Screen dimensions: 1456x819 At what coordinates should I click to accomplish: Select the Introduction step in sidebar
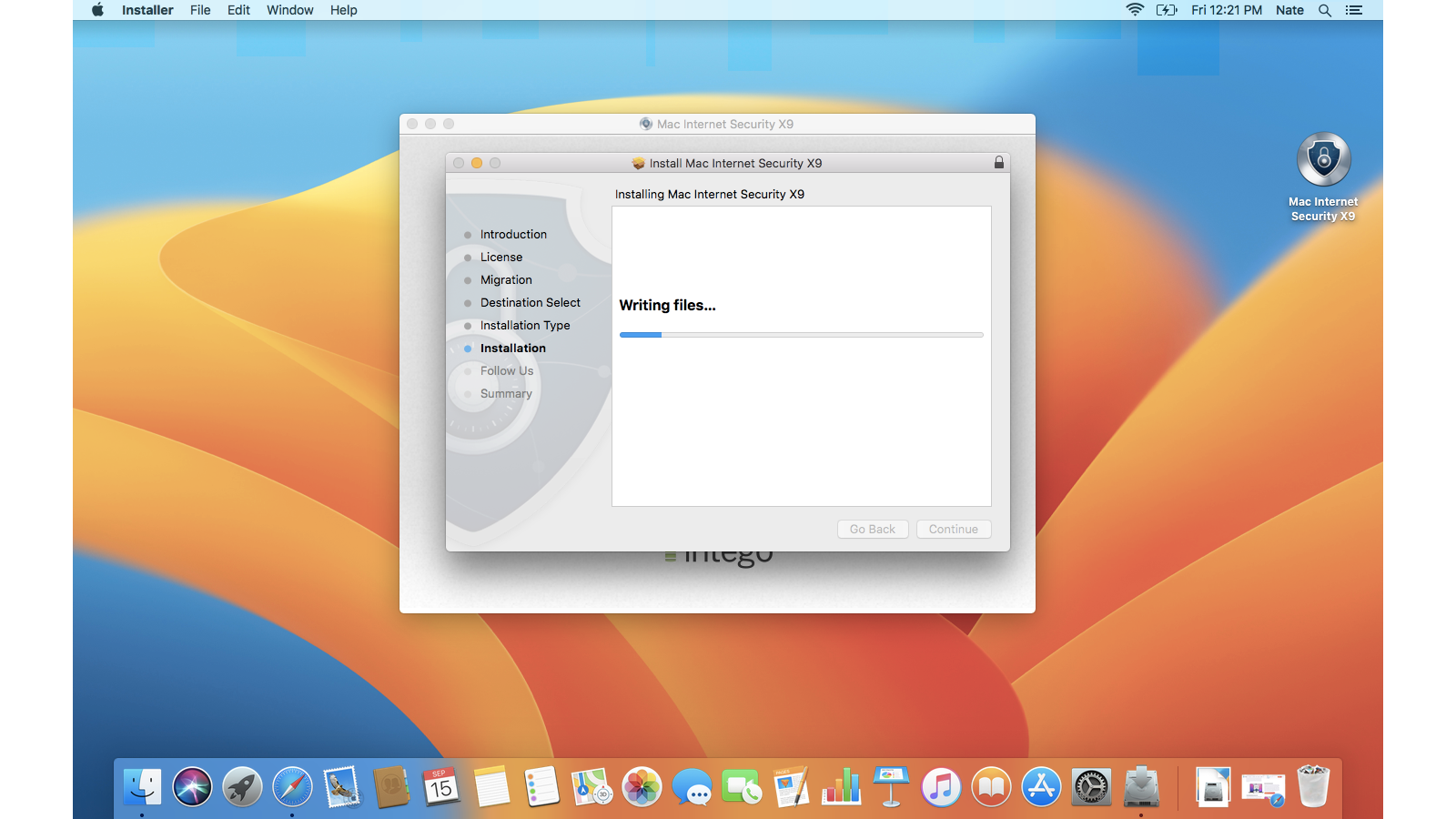(513, 235)
